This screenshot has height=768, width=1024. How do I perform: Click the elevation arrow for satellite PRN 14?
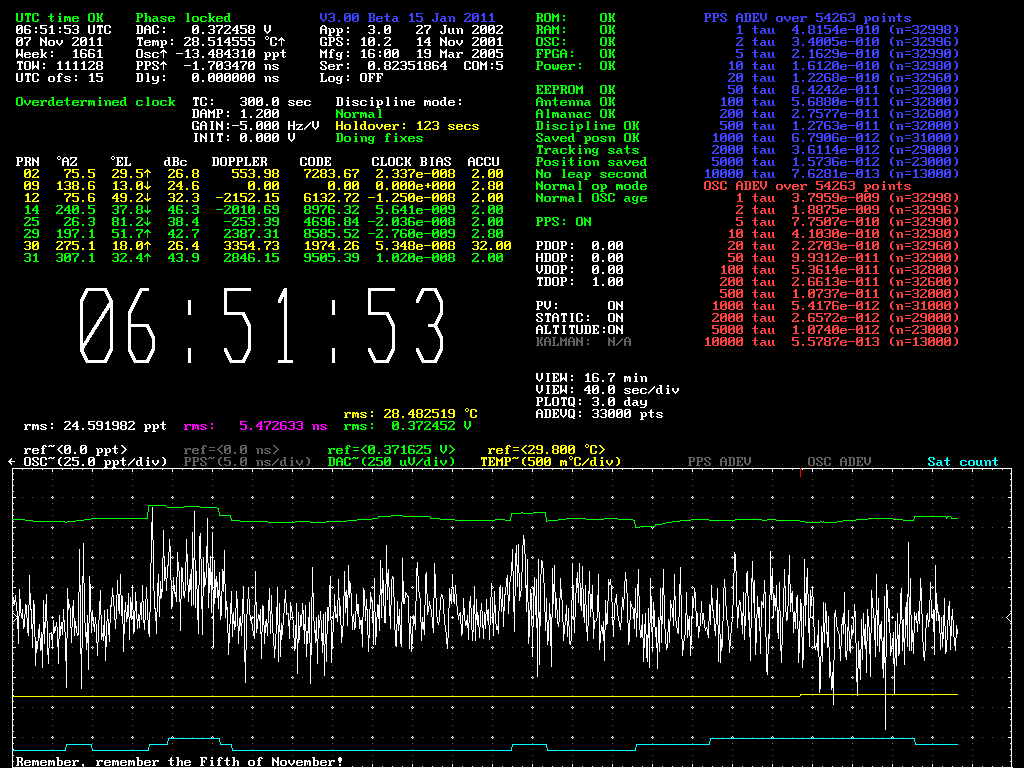coord(146,210)
